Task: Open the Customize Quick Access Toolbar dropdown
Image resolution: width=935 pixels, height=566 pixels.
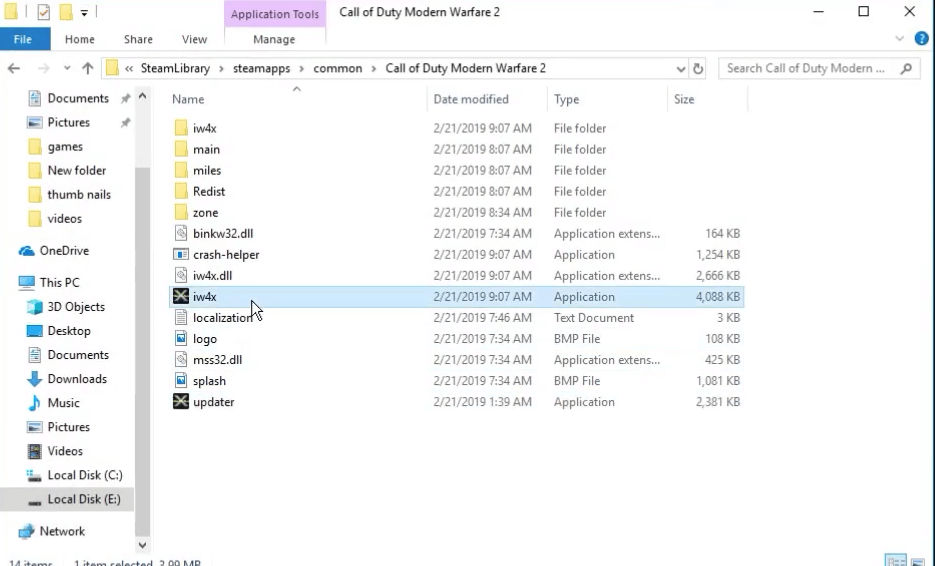Action: [x=84, y=13]
